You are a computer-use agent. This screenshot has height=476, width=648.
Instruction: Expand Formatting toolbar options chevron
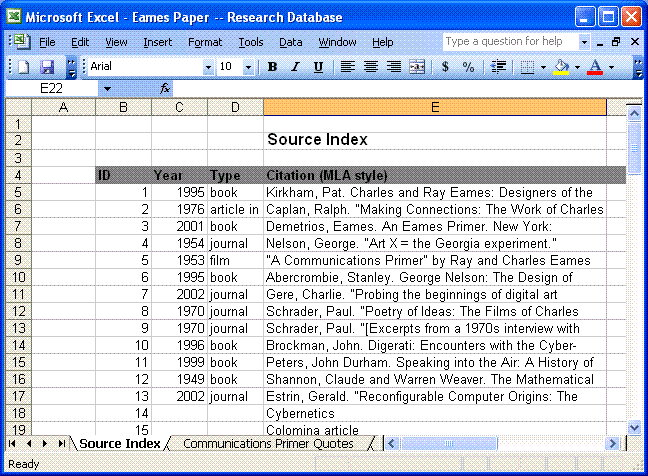[x=638, y=67]
